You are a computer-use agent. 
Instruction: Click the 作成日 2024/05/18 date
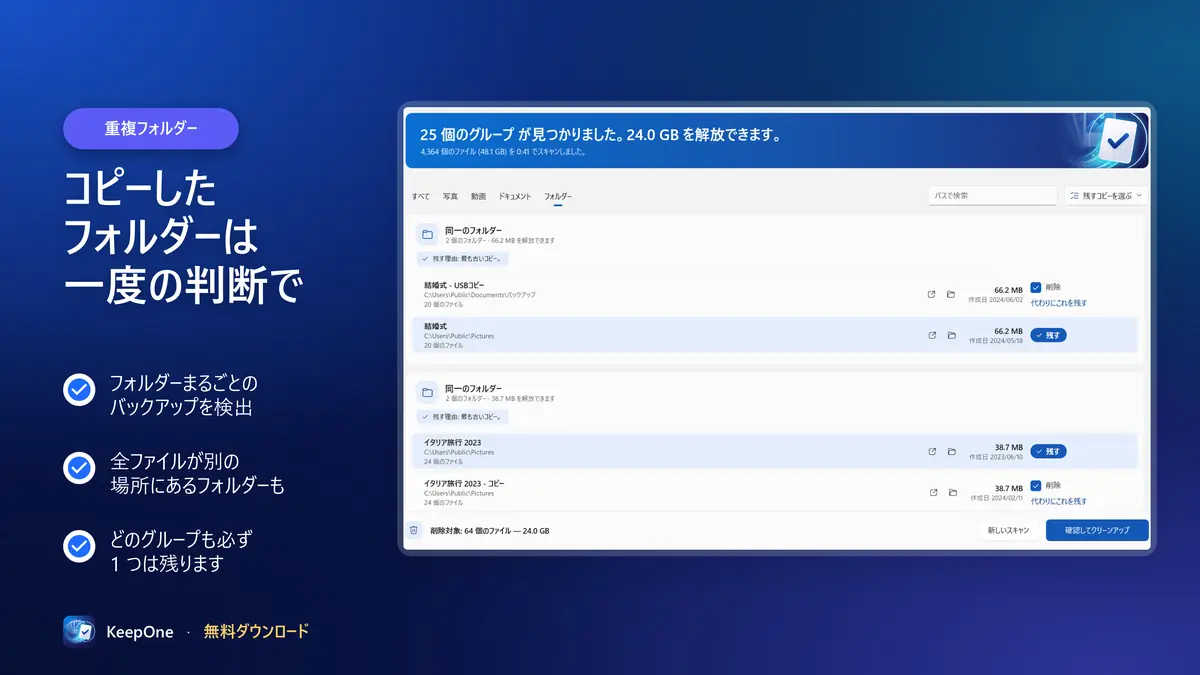click(996, 340)
